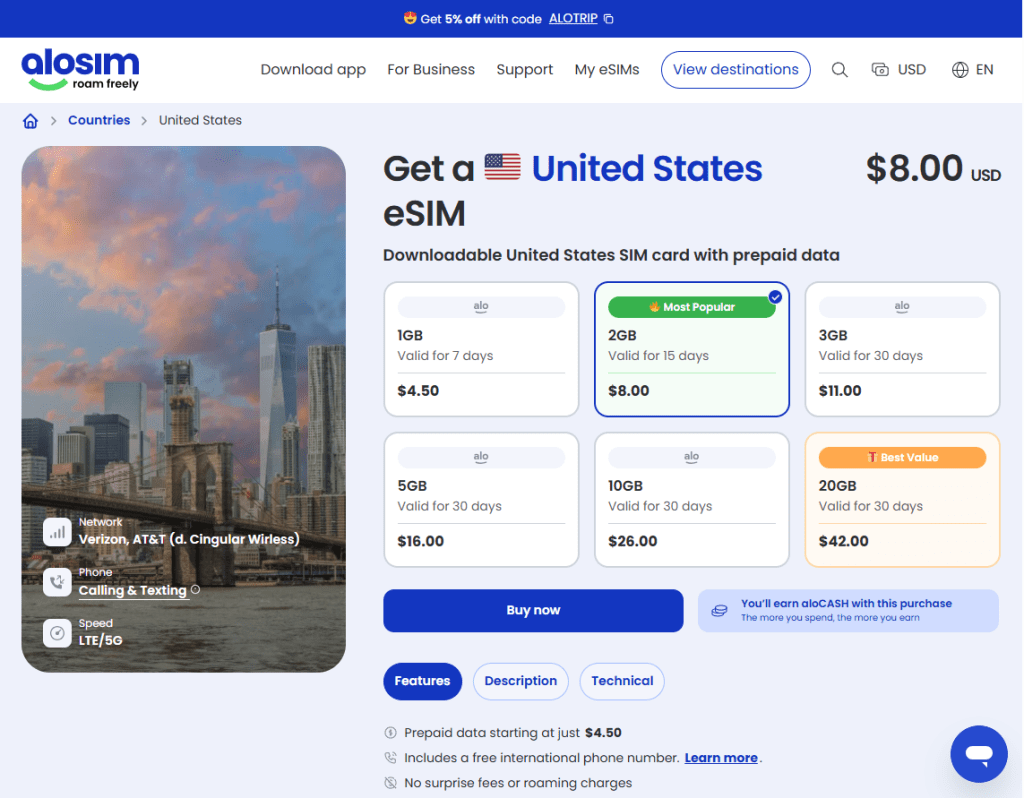Screen dimensions: 1024x798
Task: Switch to the Technical tab
Action: click(622, 681)
